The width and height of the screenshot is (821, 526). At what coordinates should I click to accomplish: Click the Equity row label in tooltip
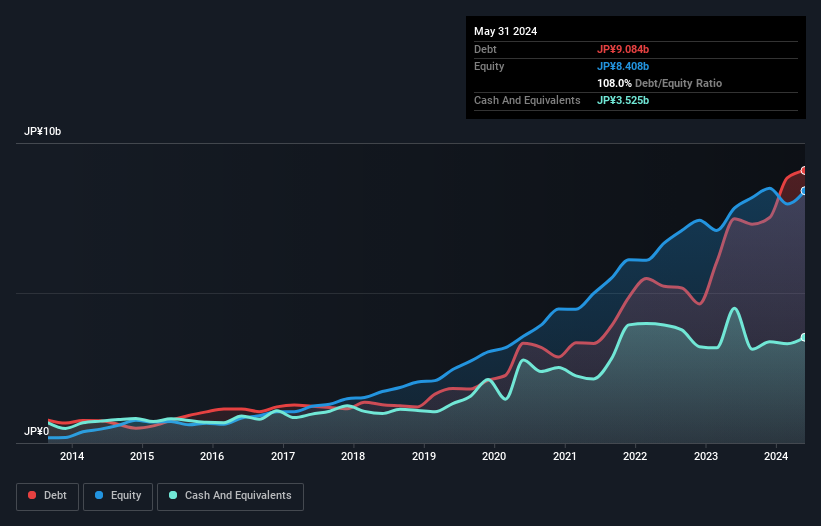point(489,66)
